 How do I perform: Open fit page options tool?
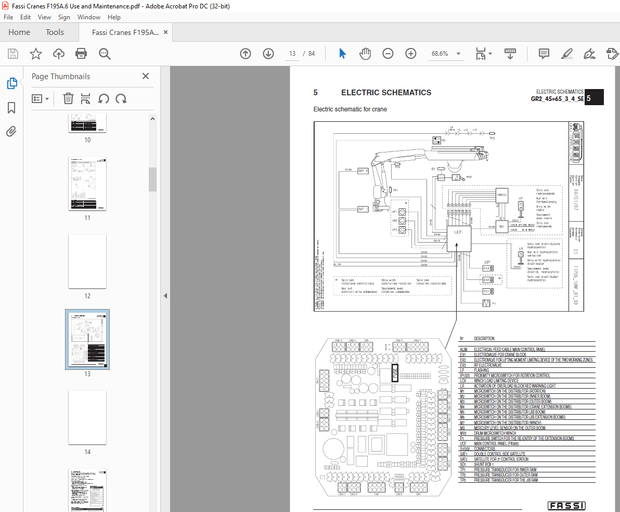tap(480, 54)
